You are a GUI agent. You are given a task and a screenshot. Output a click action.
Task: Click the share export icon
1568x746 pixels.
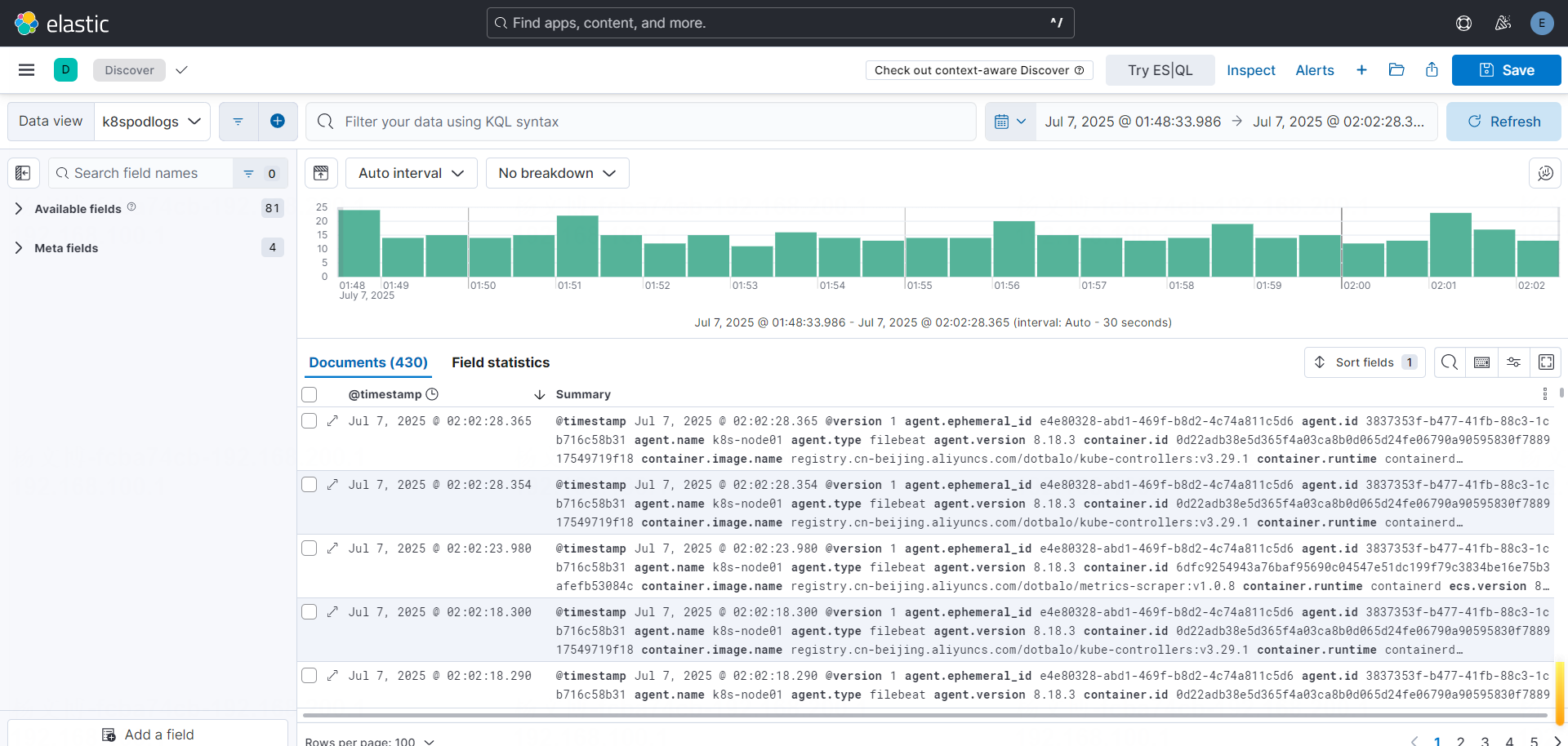tap(1432, 70)
